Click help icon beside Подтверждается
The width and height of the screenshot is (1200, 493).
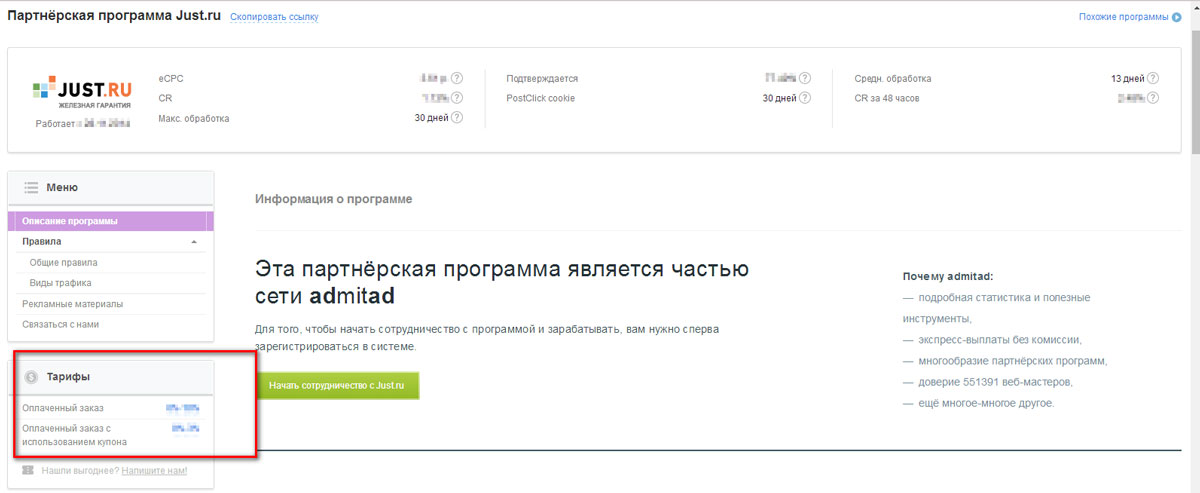805,78
